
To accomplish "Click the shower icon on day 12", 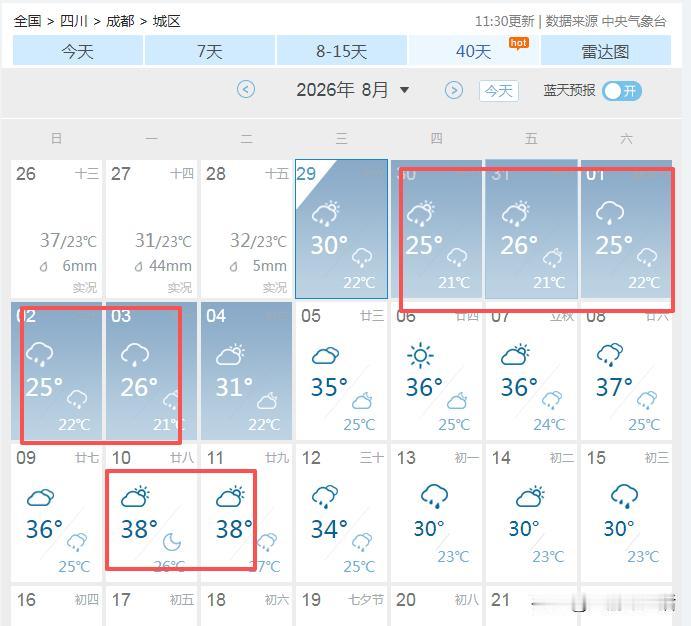I will point(325,497).
